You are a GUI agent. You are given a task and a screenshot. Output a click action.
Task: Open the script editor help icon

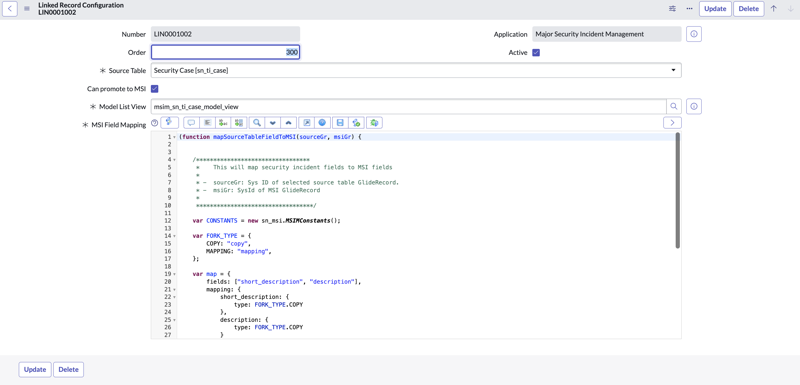coord(322,122)
